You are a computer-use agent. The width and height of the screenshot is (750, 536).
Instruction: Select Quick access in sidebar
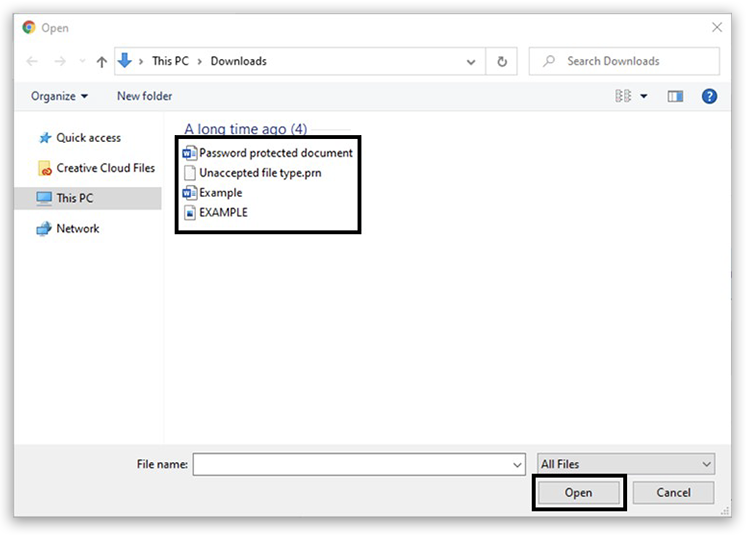(88, 138)
